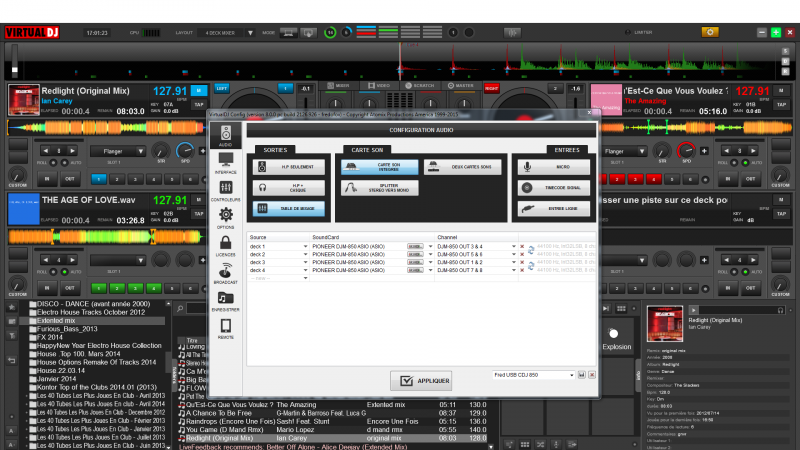Select the Extended mix folder
This screenshot has height=450, width=800.
tap(58, 320)
